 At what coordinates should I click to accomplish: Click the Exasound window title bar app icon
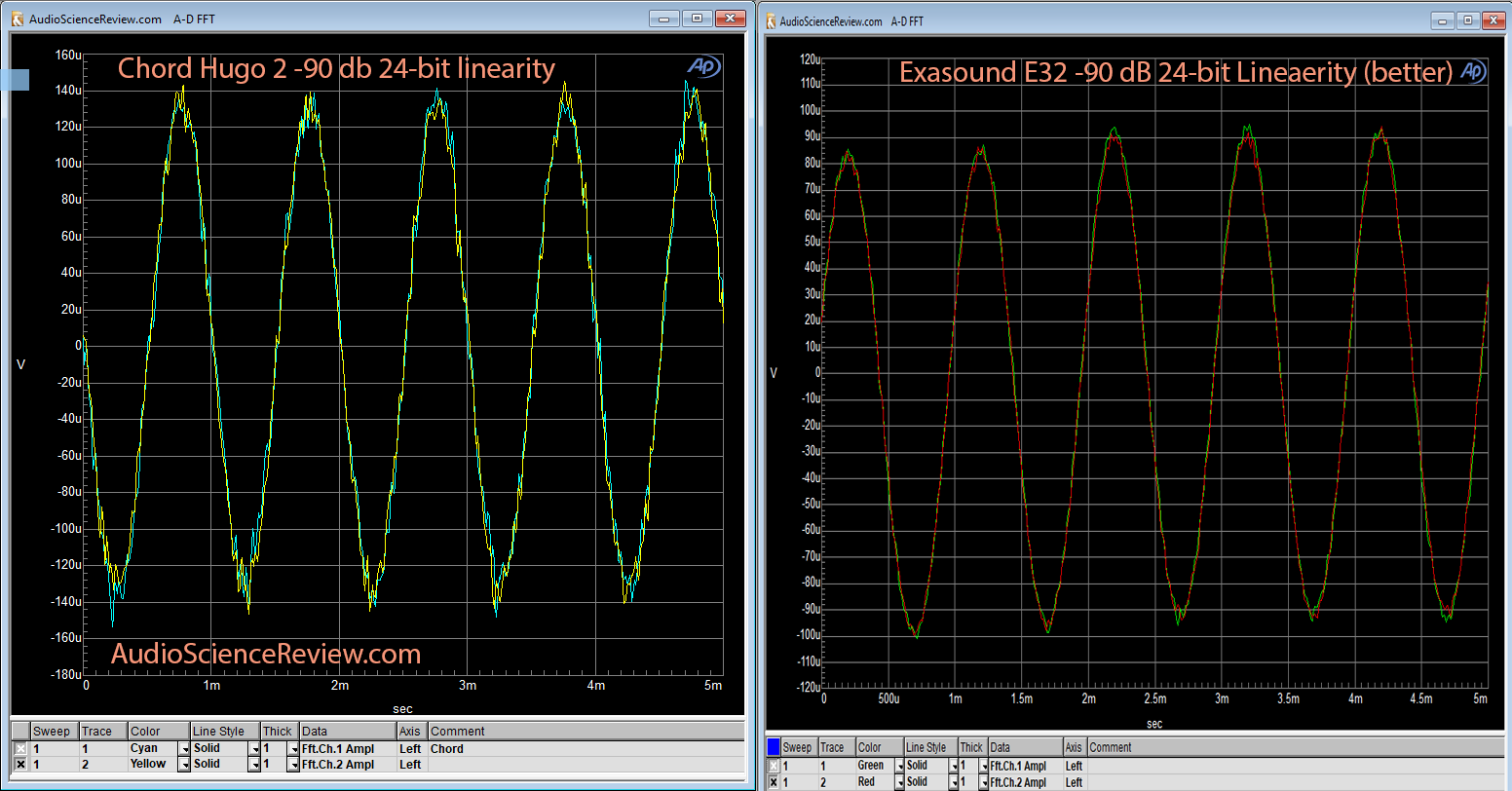pos(772,20)
